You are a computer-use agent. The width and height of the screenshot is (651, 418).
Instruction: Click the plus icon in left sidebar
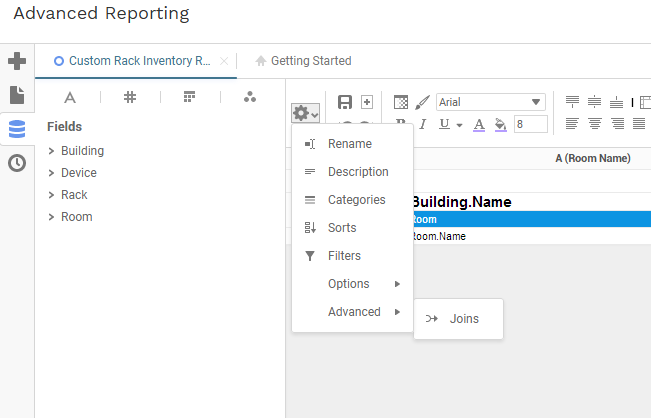[x=17, y=61]
